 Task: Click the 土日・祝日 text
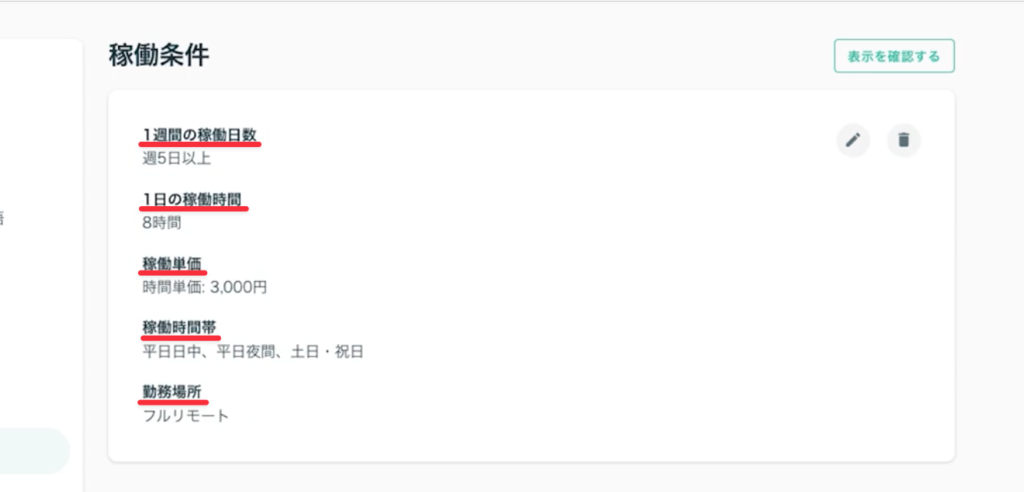point(326,351)
